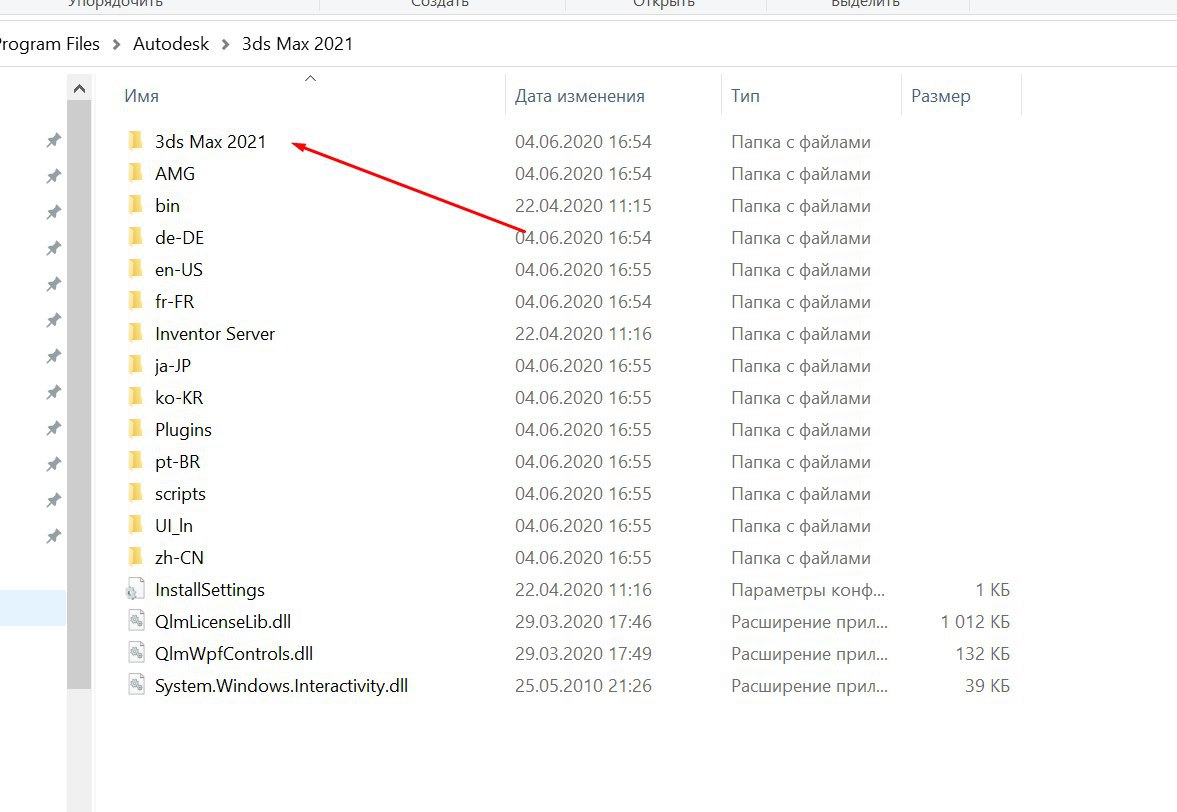Select the System.Windows.Interactivity.dll file name
Viewport: 1177px width, 812px height.
click(281, 685)
